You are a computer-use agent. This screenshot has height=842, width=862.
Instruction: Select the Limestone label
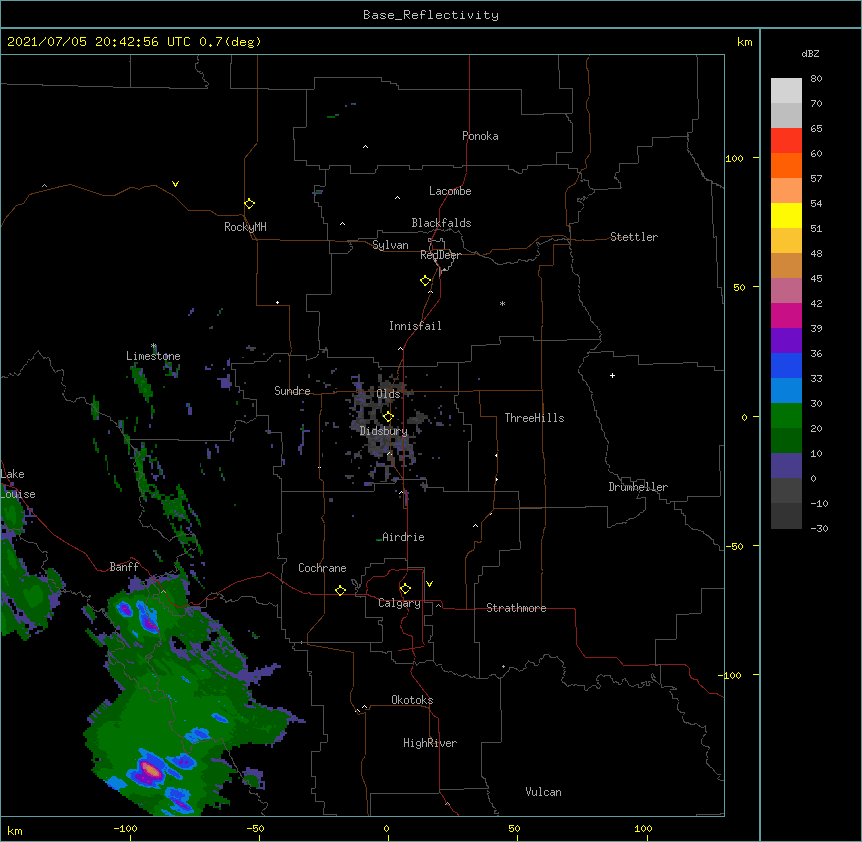click(153, 356)
